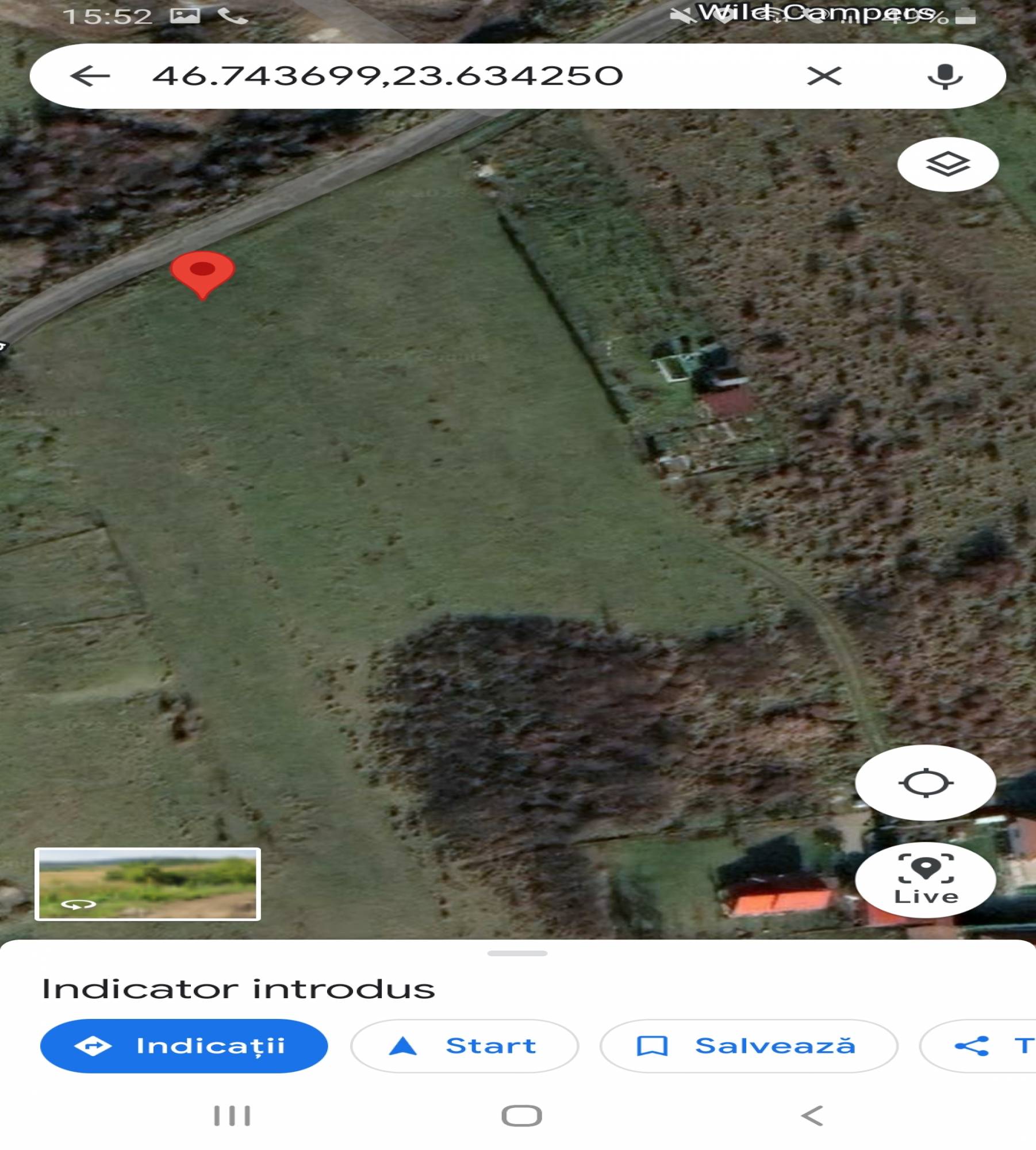
Task: Open the Indicator introdus details title
Action: click(239, 989)
